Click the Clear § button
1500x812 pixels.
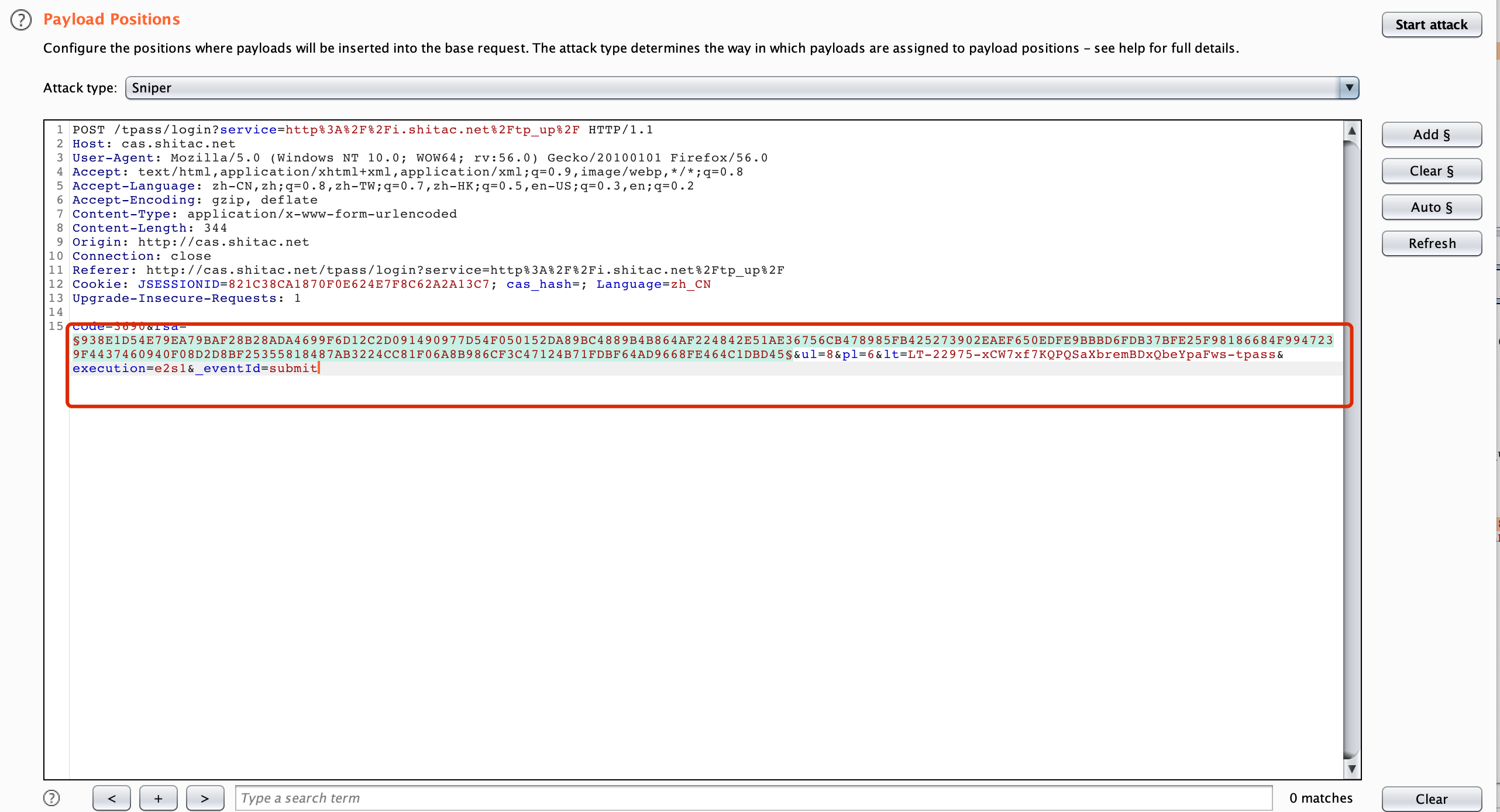(x=1431, y=171)
